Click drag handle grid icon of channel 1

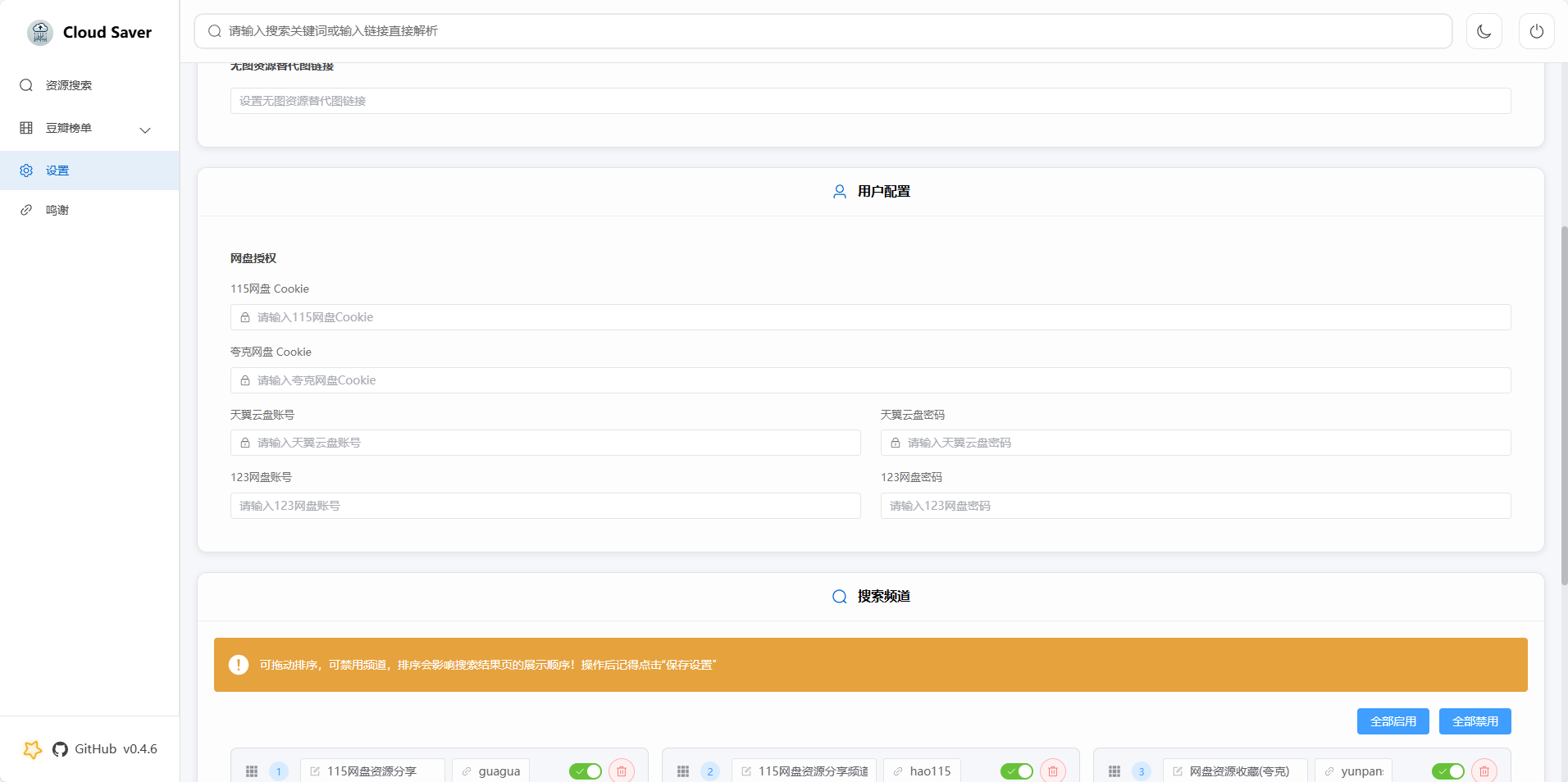pyautogui.click(x=252, y=771)
